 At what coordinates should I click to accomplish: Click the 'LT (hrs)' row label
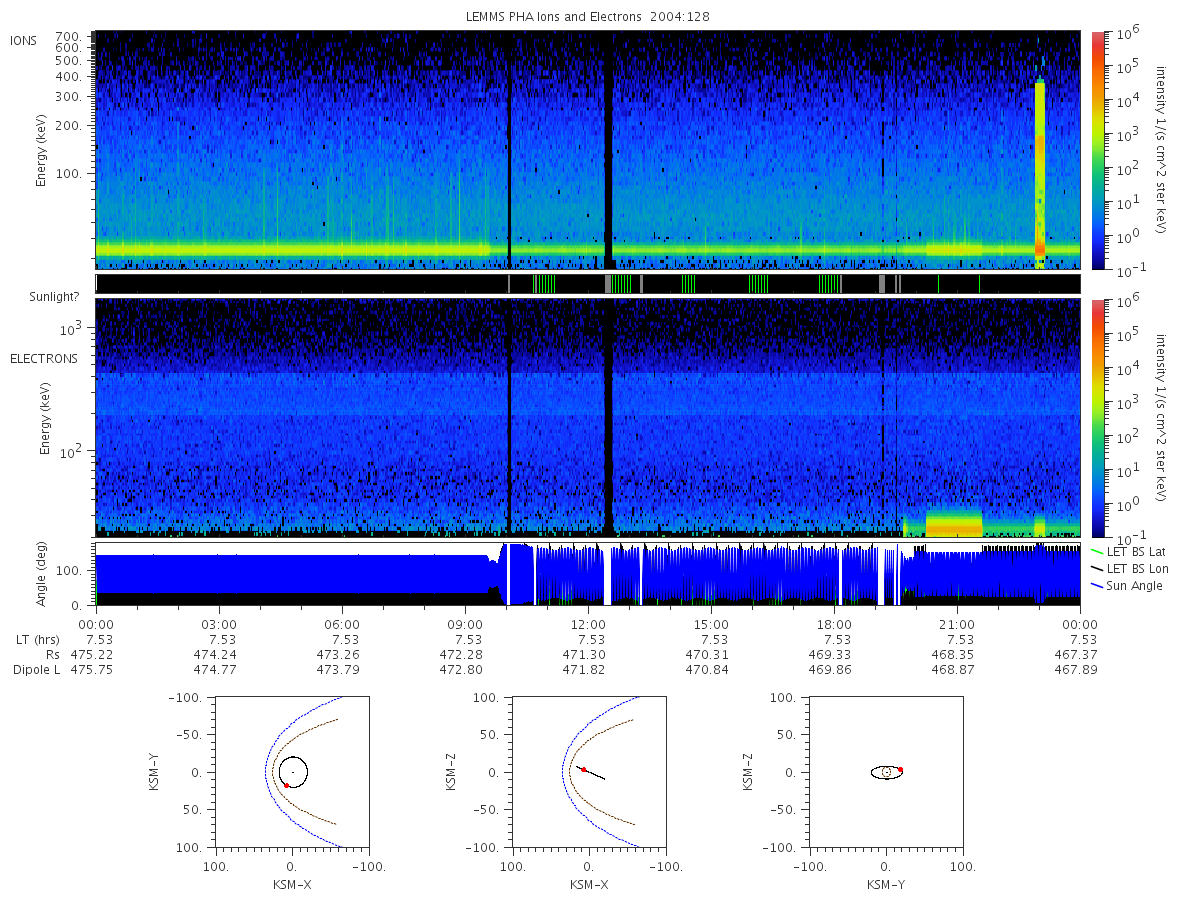pyautogui.click(x=39, y=640)
